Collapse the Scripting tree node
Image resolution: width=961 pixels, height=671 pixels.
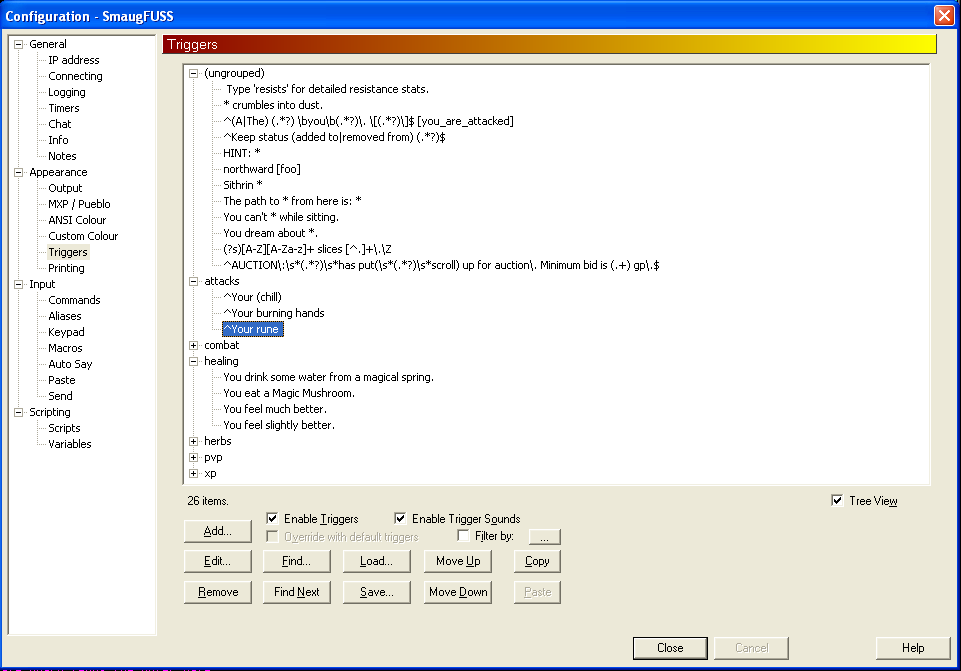(18, 412)
